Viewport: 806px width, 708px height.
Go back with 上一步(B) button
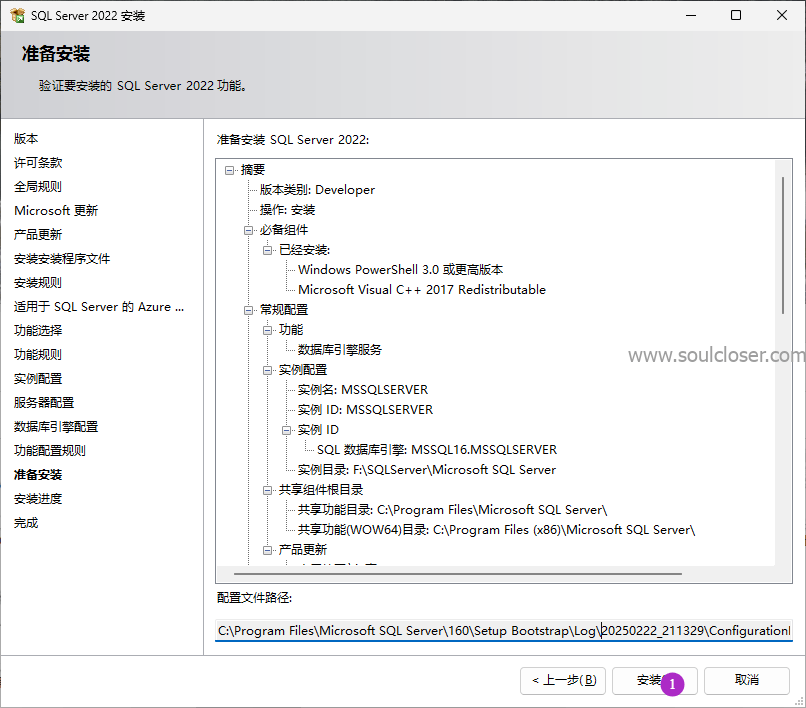[563, 681]
